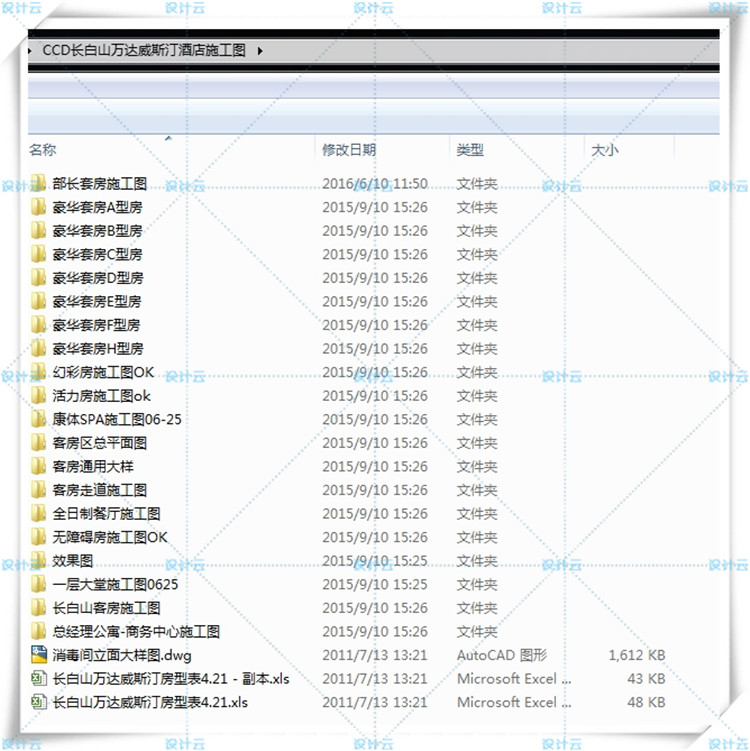750x751 pixels.
Task: Select the folder name 客房区总平面图
Action: pos(100,443)
